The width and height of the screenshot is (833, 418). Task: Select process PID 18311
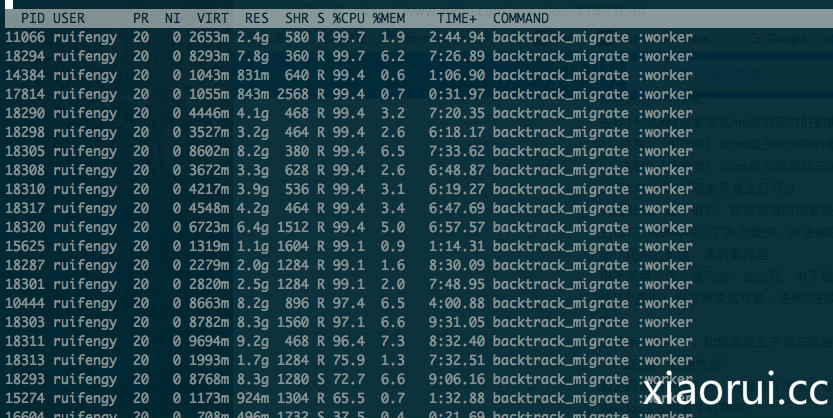(25, 341)
